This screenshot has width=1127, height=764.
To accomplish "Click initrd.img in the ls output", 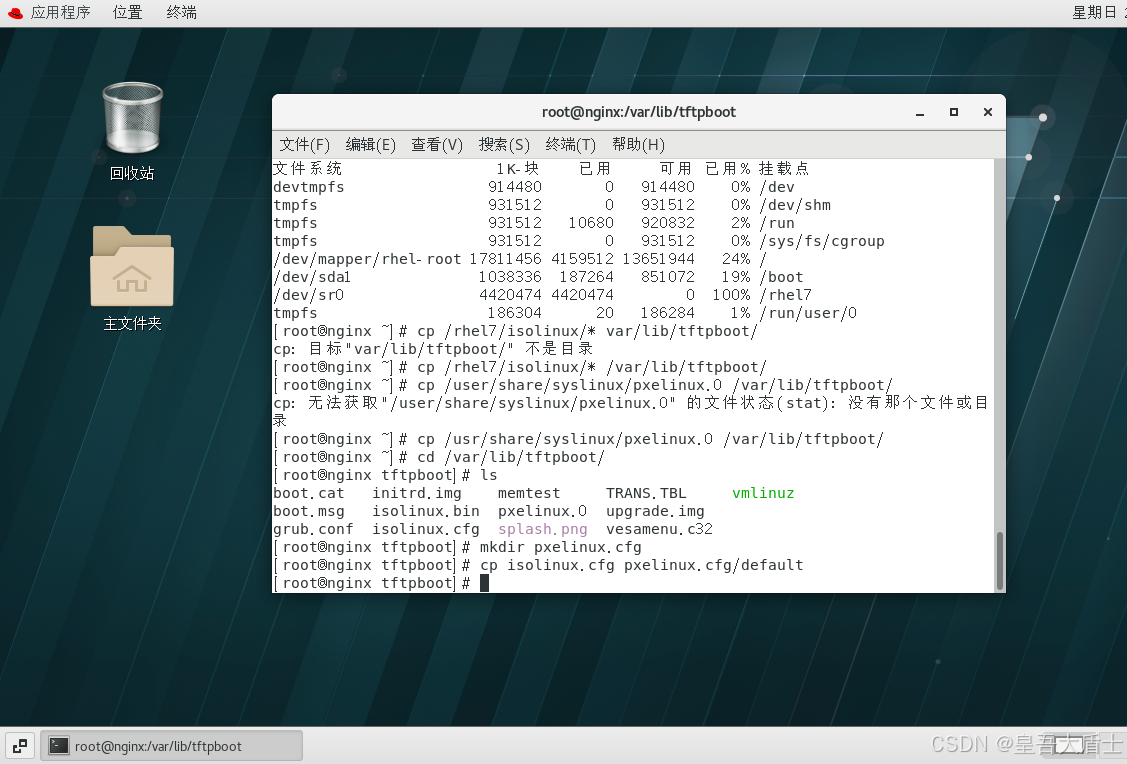I will (x=417, y=493).
